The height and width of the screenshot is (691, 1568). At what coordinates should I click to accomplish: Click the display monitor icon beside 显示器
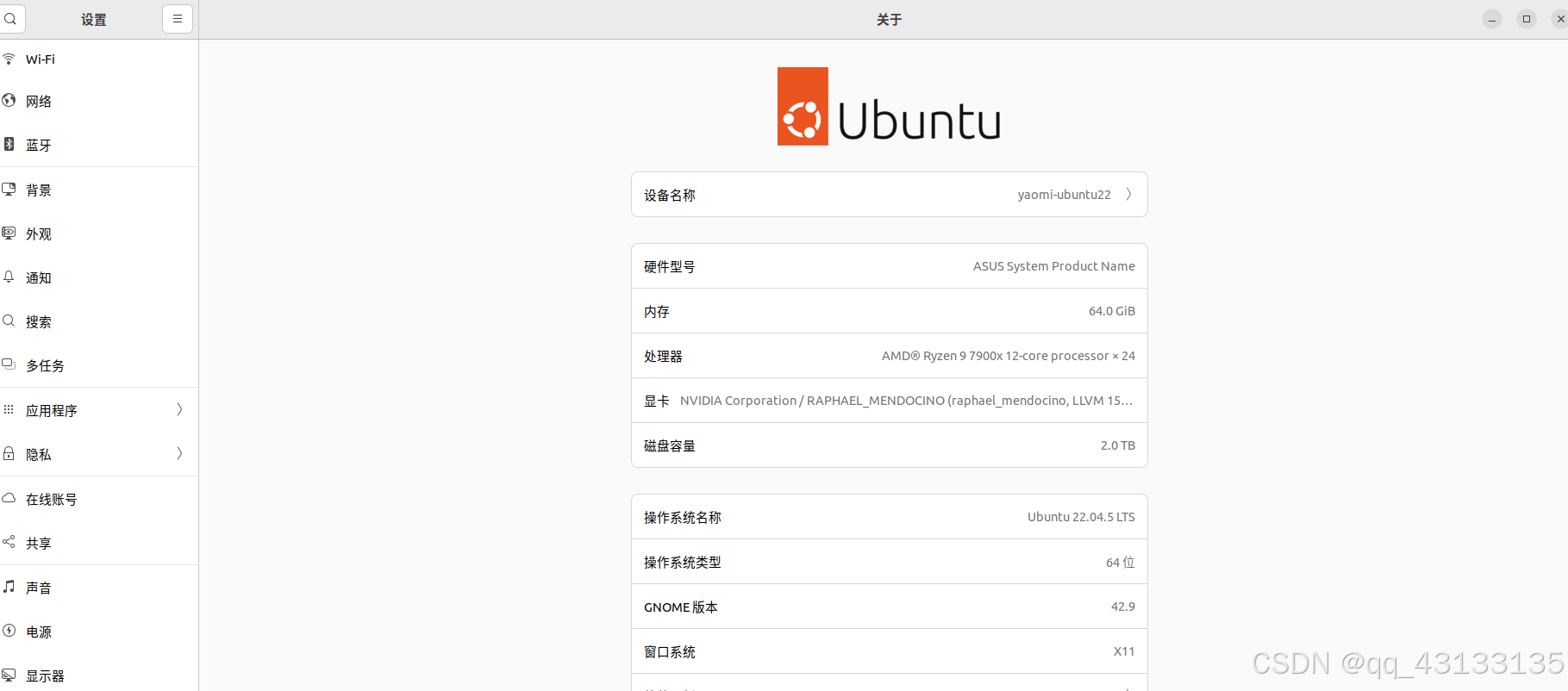click(x=9, y=675)
